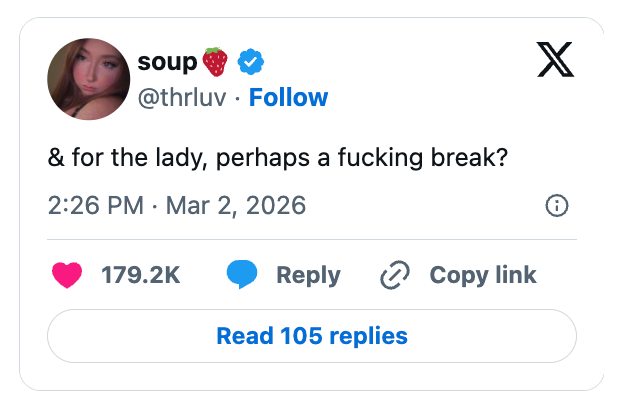Click the pink heart like icon
Image resolution: width=620 pixels, height=408 pixels.
[x=67, y=275]
